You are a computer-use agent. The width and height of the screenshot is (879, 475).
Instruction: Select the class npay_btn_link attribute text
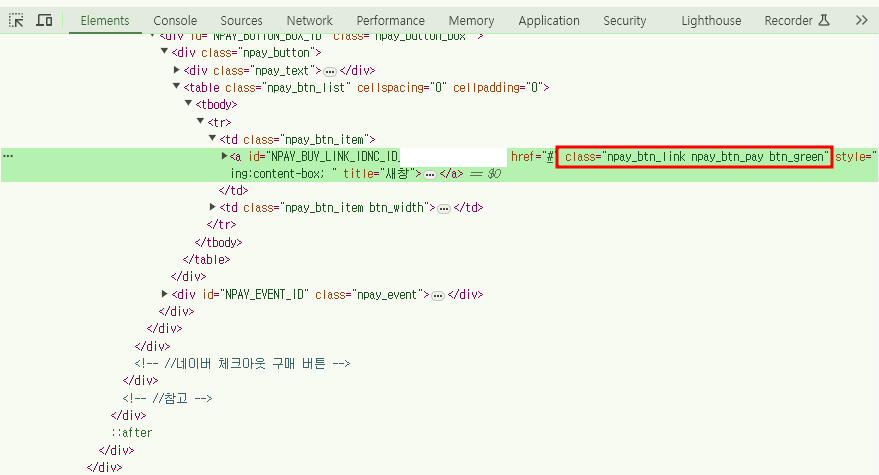pyautogui.click(x=697, y=157)
